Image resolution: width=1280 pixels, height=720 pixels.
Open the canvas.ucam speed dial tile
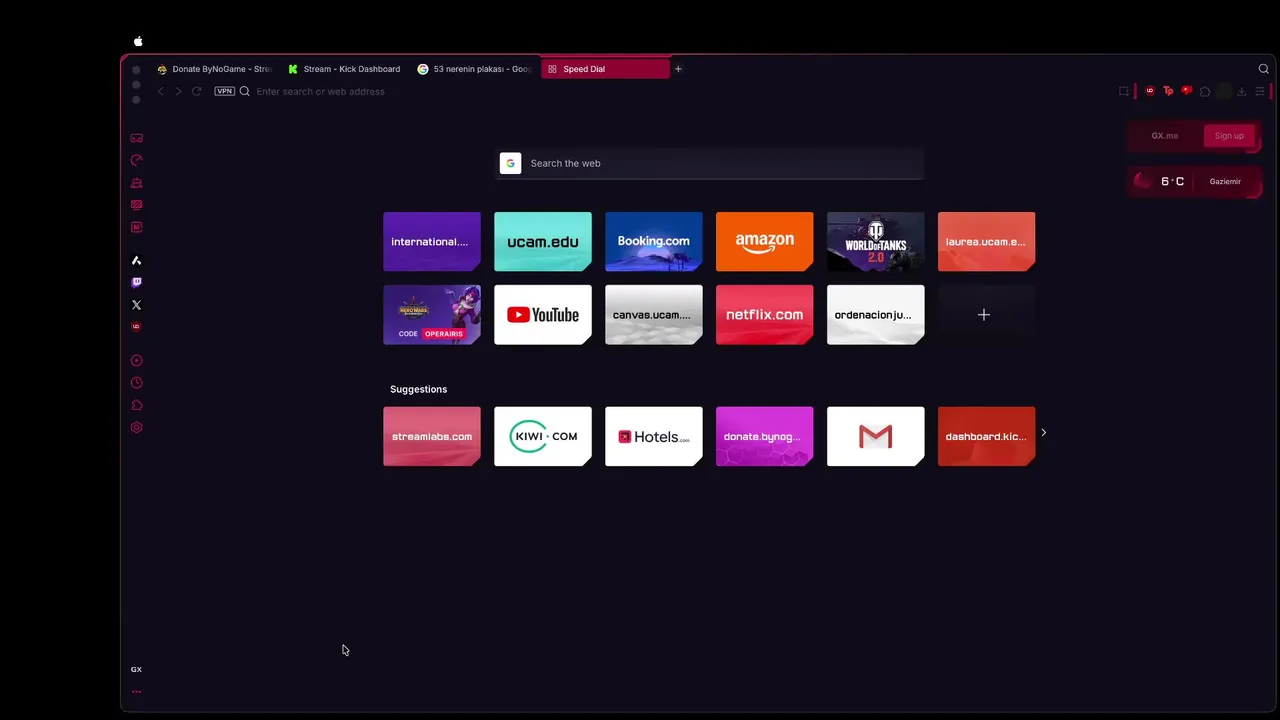pos(654,314)
